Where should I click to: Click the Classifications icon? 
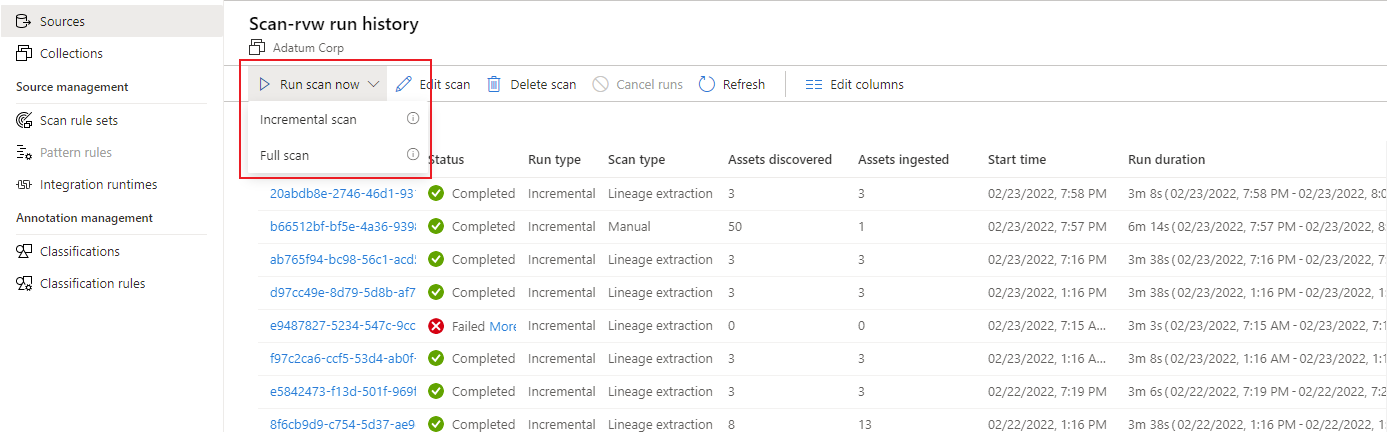pyautogui.click(x=24, y=251)
